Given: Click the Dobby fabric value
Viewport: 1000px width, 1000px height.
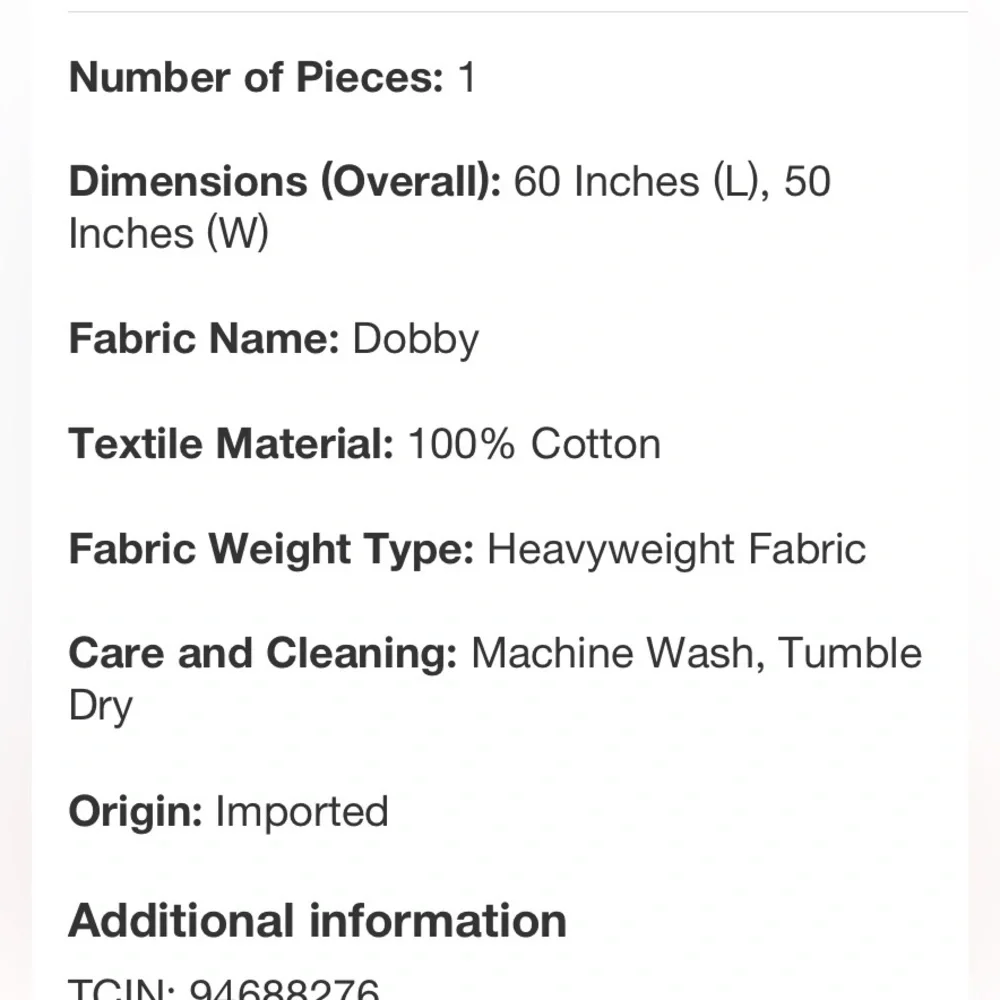Looking at the screenshot, I should [x=415, y=339].
